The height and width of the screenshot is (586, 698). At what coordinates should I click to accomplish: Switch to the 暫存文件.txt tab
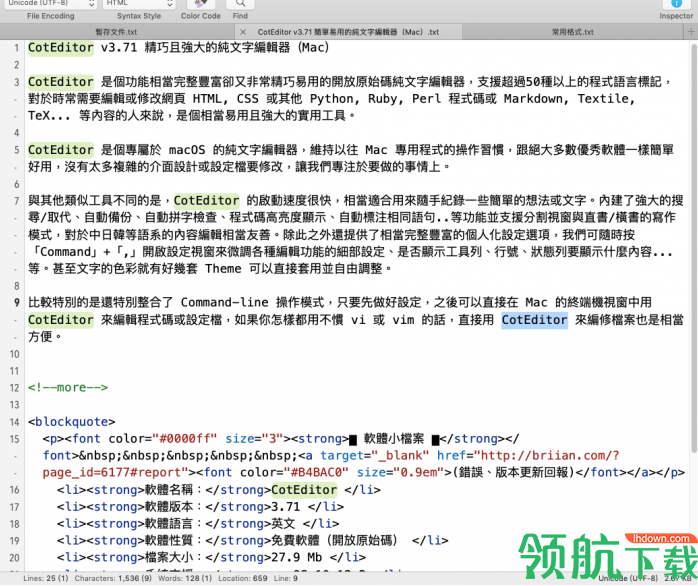tap(117, 32)
